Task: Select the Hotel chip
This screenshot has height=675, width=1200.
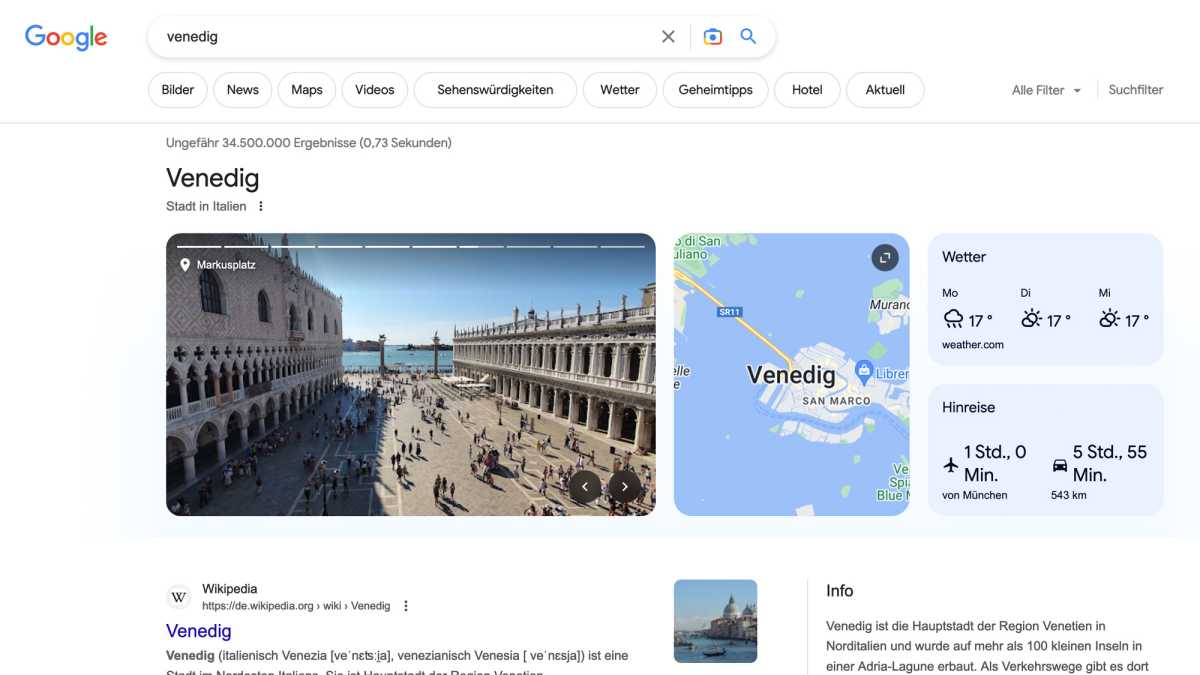Action: click(x=807, y=90)
